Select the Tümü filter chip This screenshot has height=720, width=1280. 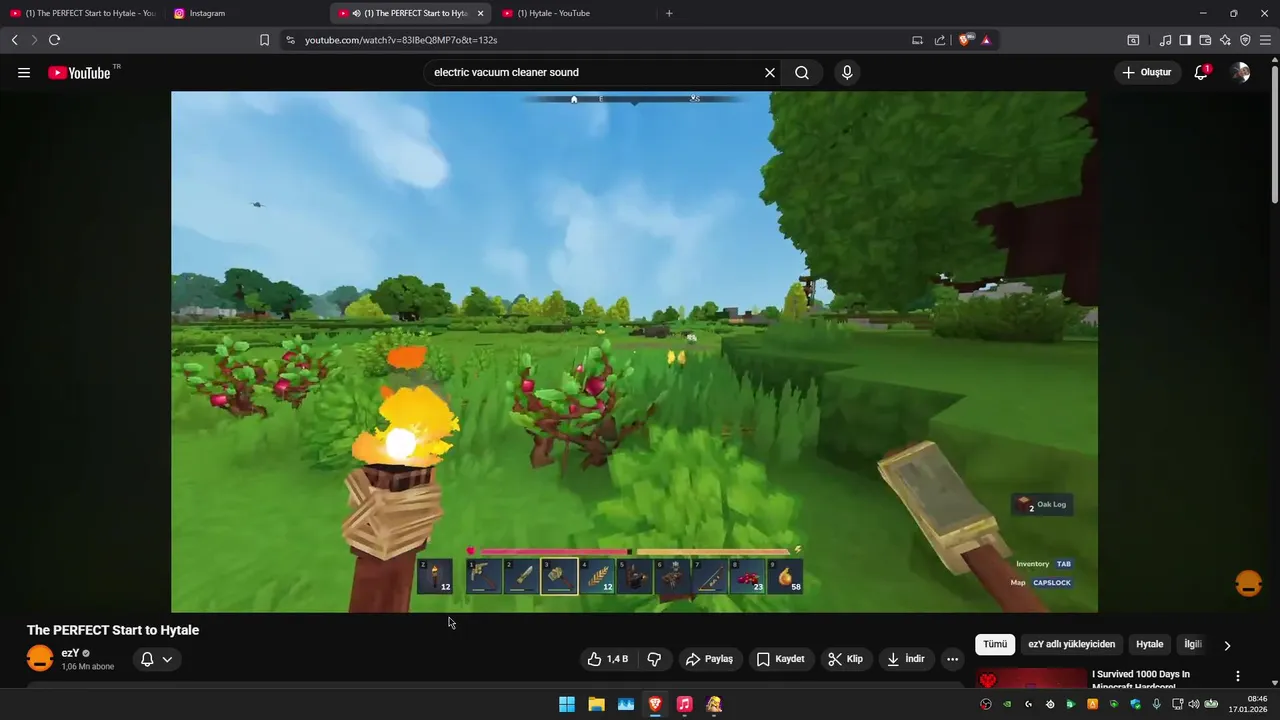[x=995, y=644]
